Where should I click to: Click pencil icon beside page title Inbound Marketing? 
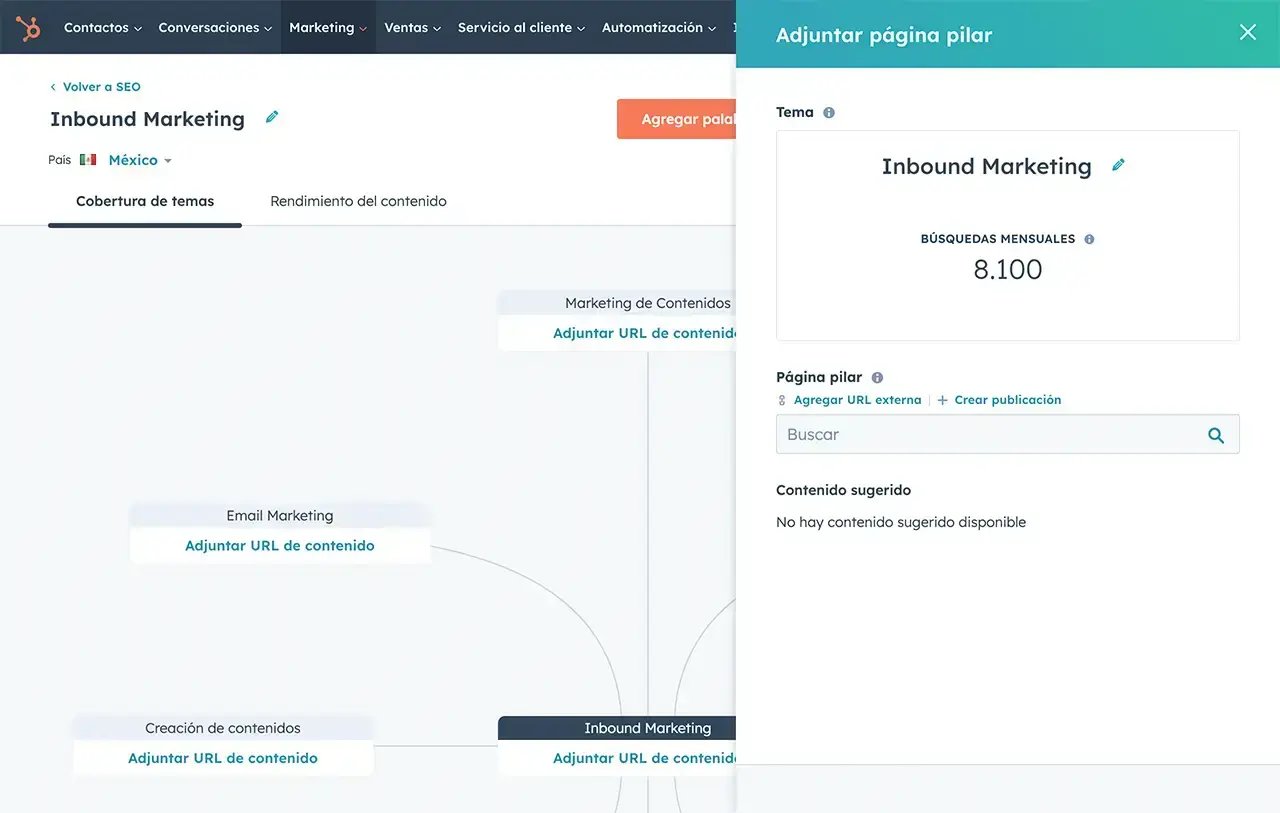click(272, 117)
